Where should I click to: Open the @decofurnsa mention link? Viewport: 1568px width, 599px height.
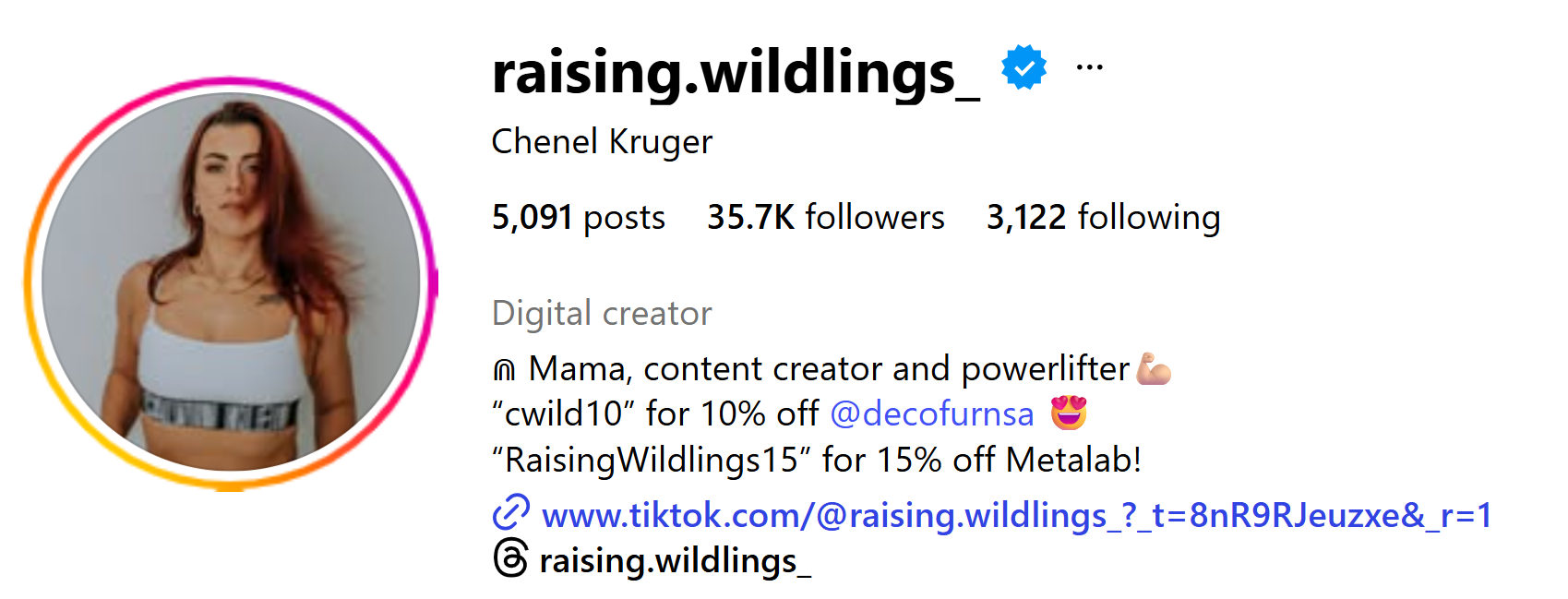[932, 414]
